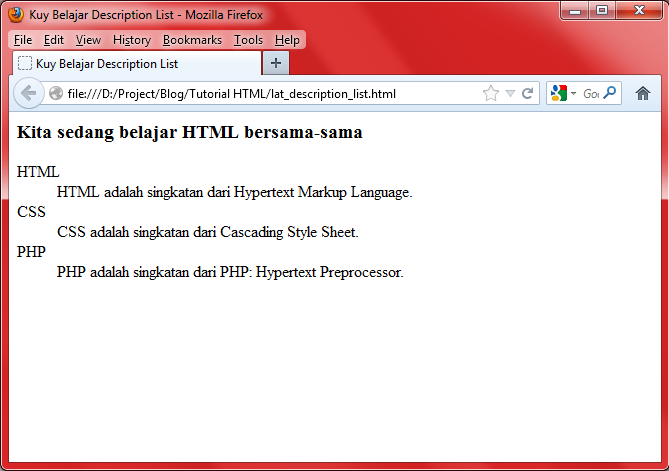
Task: Open the Help menu
Action: (287, 40)
